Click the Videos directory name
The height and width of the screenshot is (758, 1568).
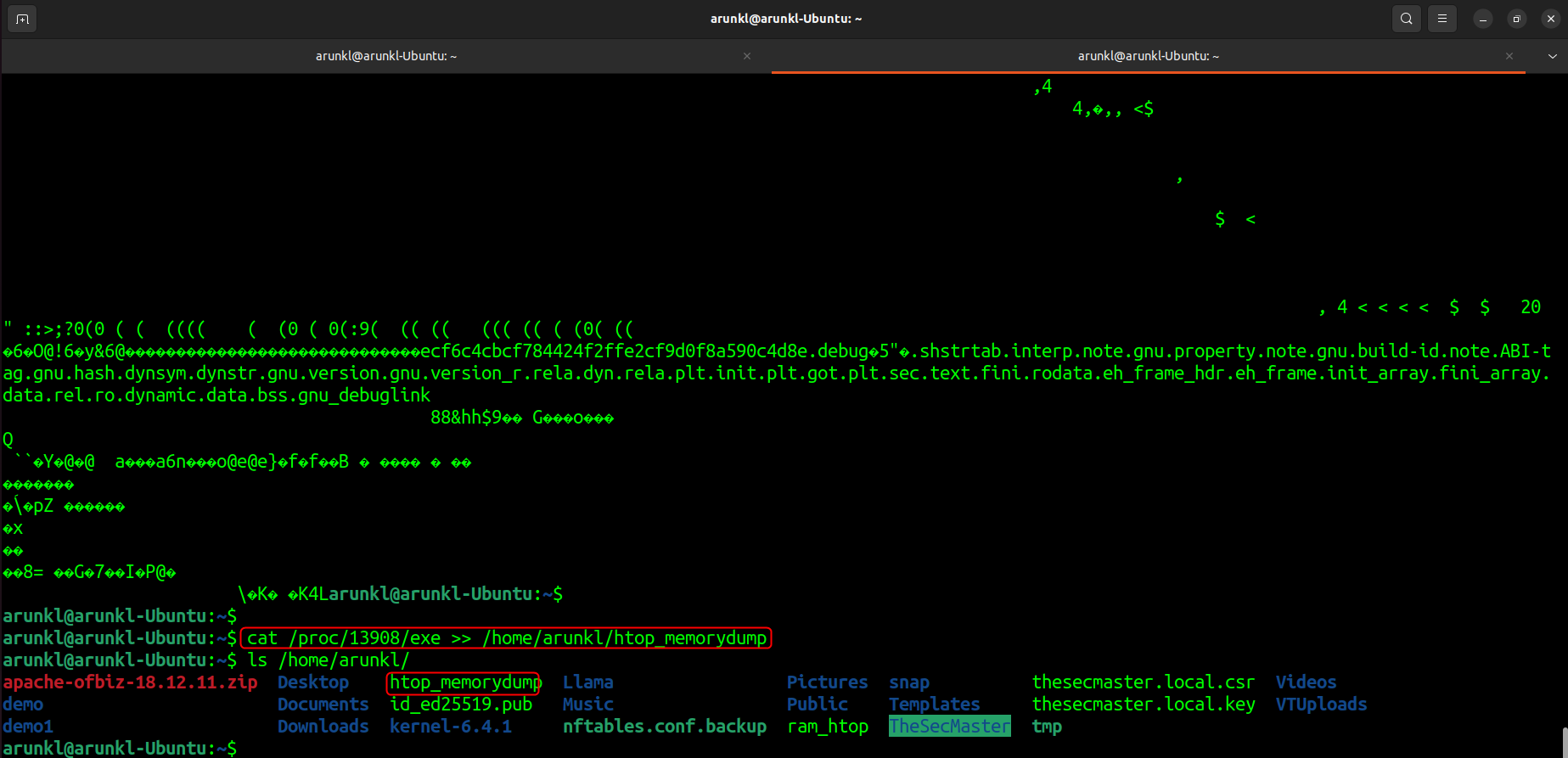(x=1307, y=682)
